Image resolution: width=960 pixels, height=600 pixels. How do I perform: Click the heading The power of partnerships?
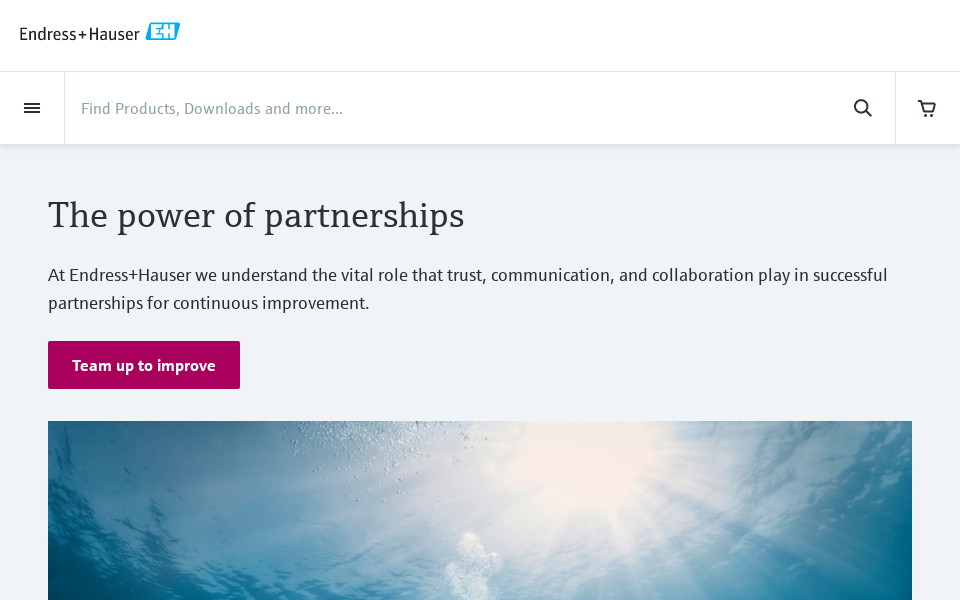tap(256, 215)
